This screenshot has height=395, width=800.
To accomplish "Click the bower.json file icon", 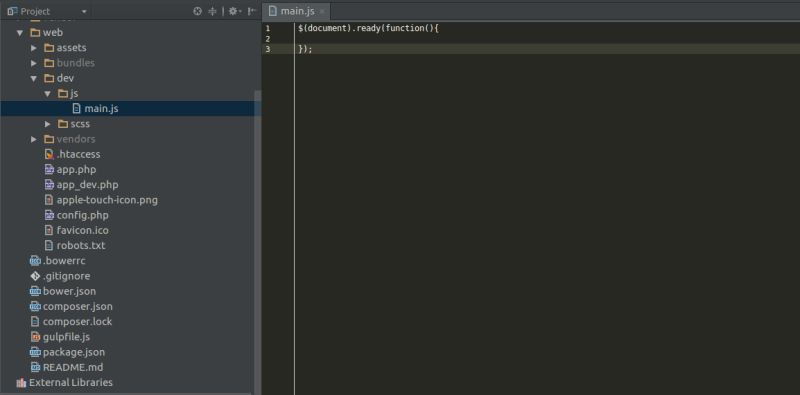I will click(35, 291).
